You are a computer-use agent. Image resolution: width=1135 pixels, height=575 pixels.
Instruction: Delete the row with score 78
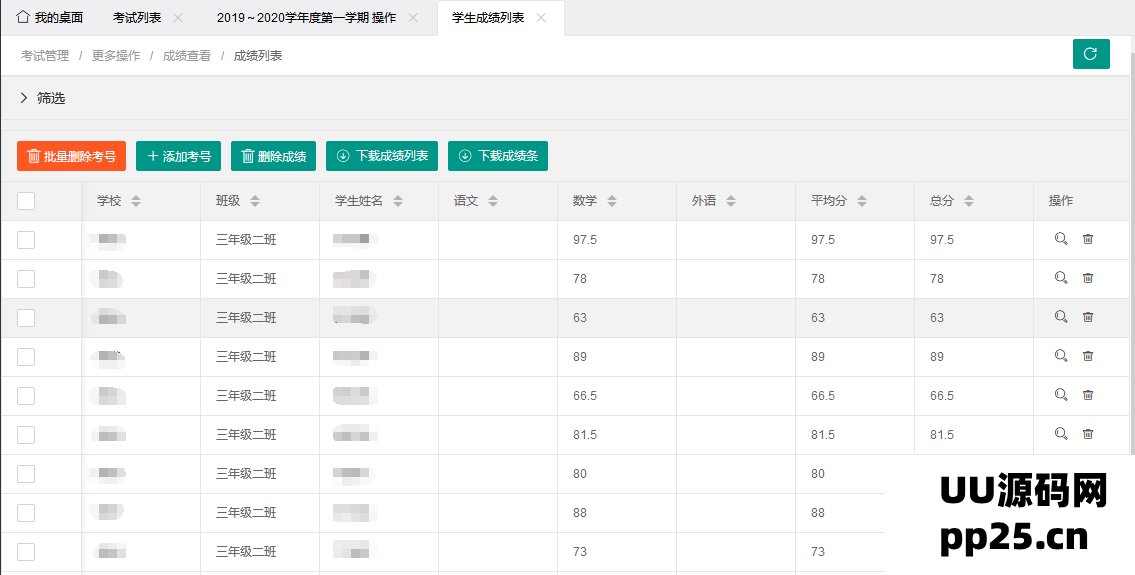tap(1088, 278)
